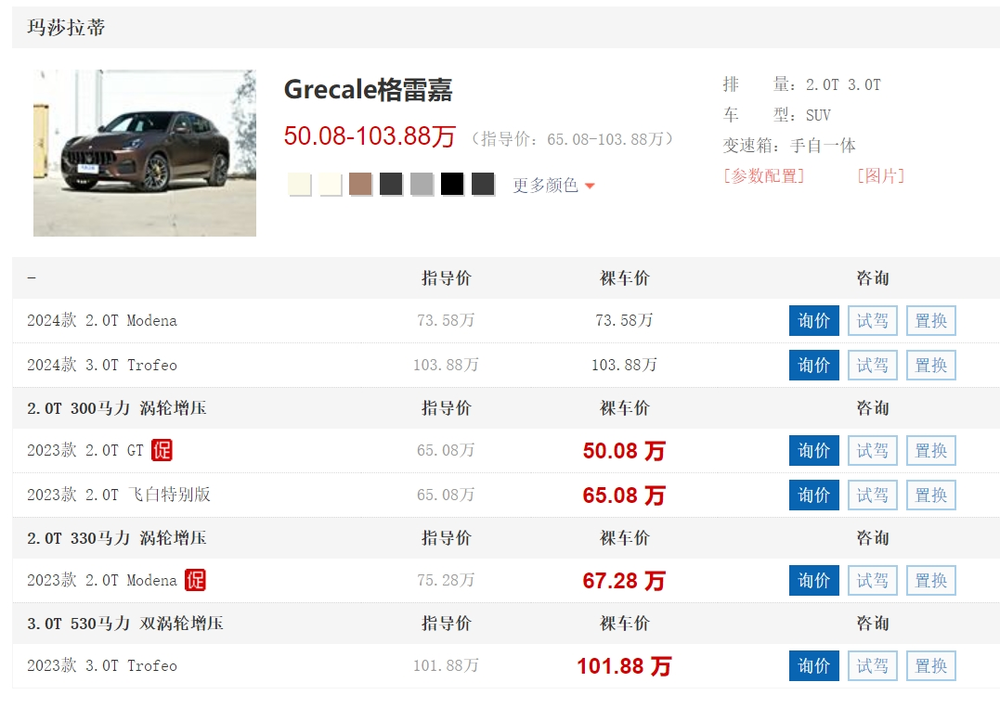Image resolution: width=1000 pixels, height=708 pixels.
Task: Click the 3.0T 530马力 双涡轮增压 group header
Action: click(125, 624)
